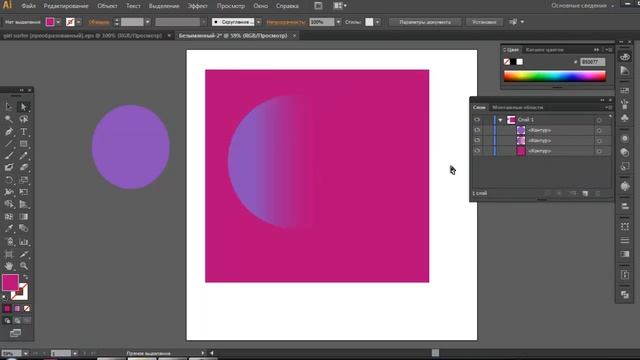Select the Magic Wand tool
Viewport: 640px width, 360px height.
click(x=9, y=119)
